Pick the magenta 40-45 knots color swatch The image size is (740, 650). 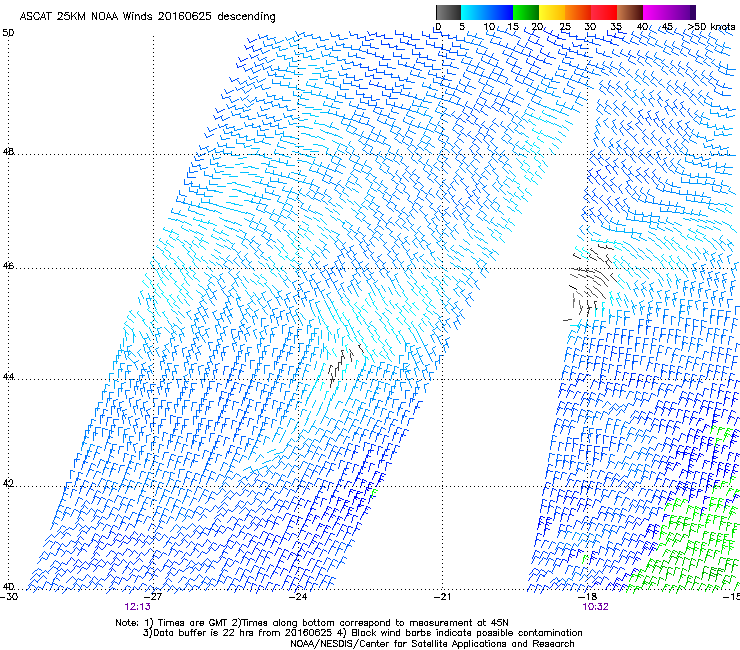pos(656,12)
